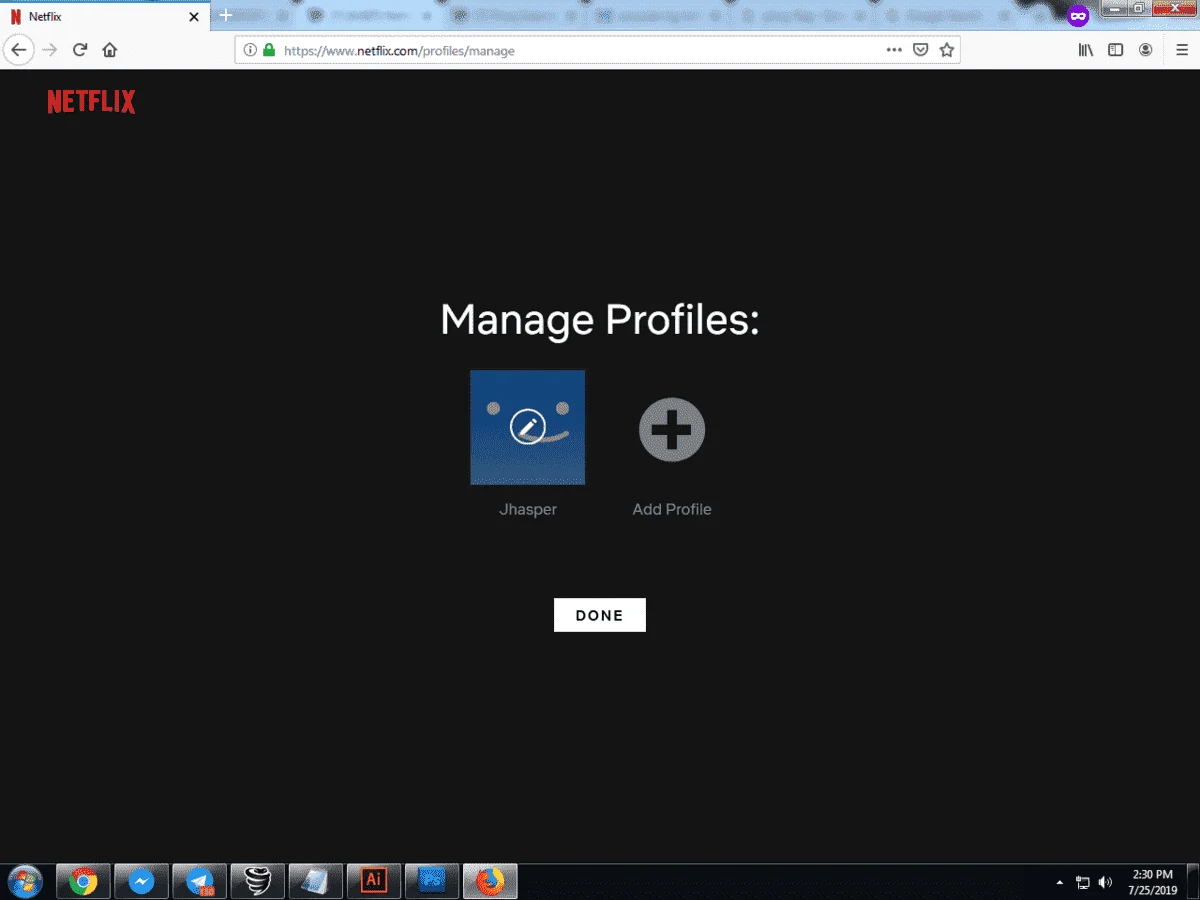Click the browser forward arrow
The height and width of the screenshot is (900, 1200).
click(x=49, y=50)
